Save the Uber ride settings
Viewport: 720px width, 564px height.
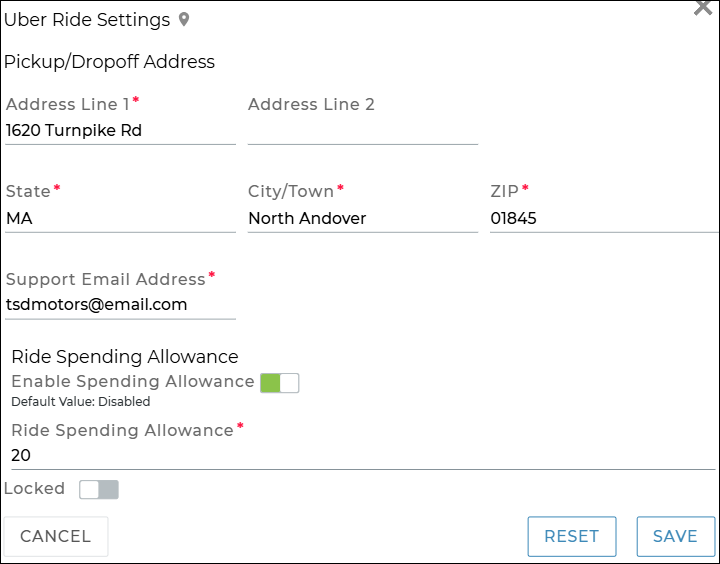click(675, 536)
